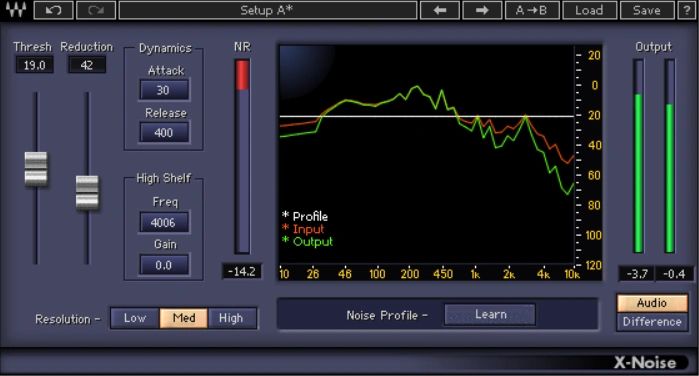Set Resolution to Low
This screenshot has width=699, height=376.
pos(135,318)
